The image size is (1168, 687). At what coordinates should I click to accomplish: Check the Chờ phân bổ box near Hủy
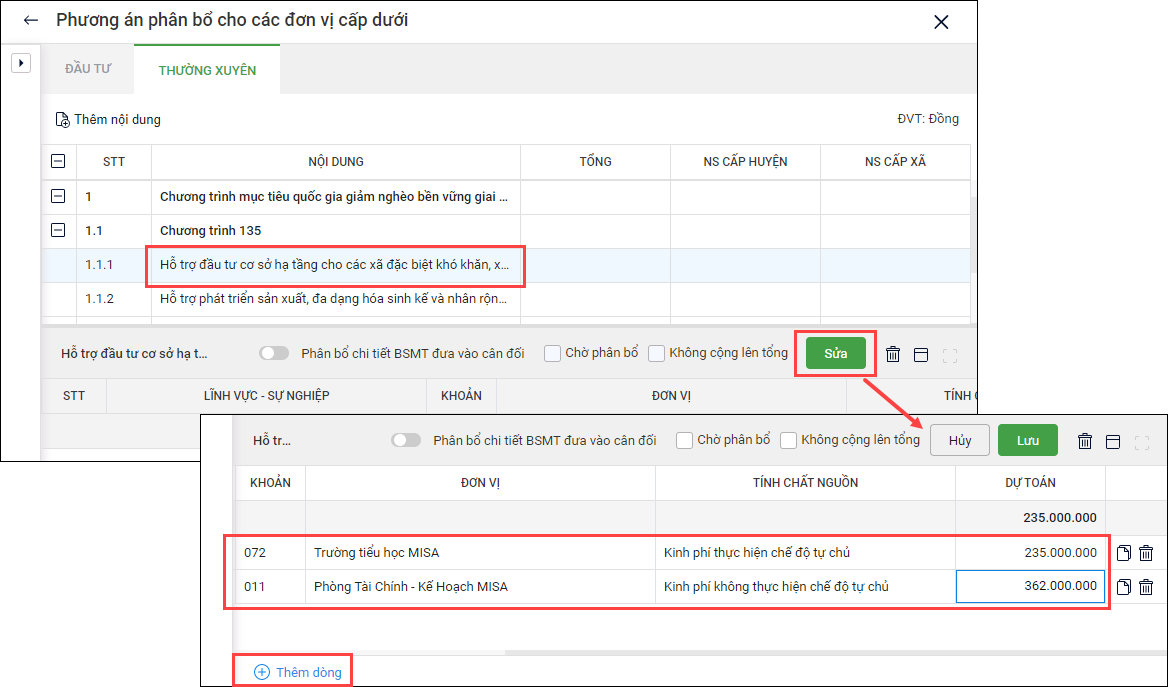point(685,440)
